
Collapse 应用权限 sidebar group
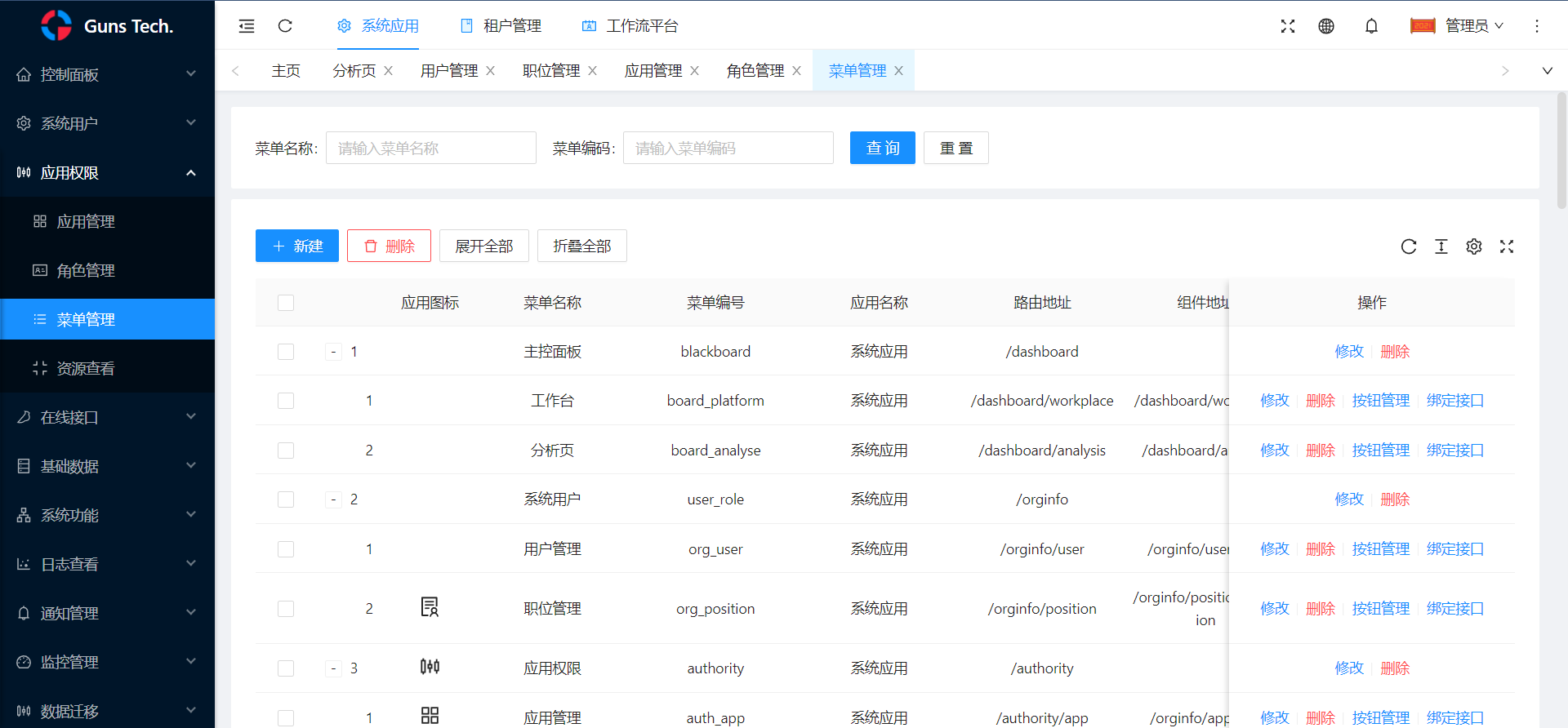coord(107,172)
